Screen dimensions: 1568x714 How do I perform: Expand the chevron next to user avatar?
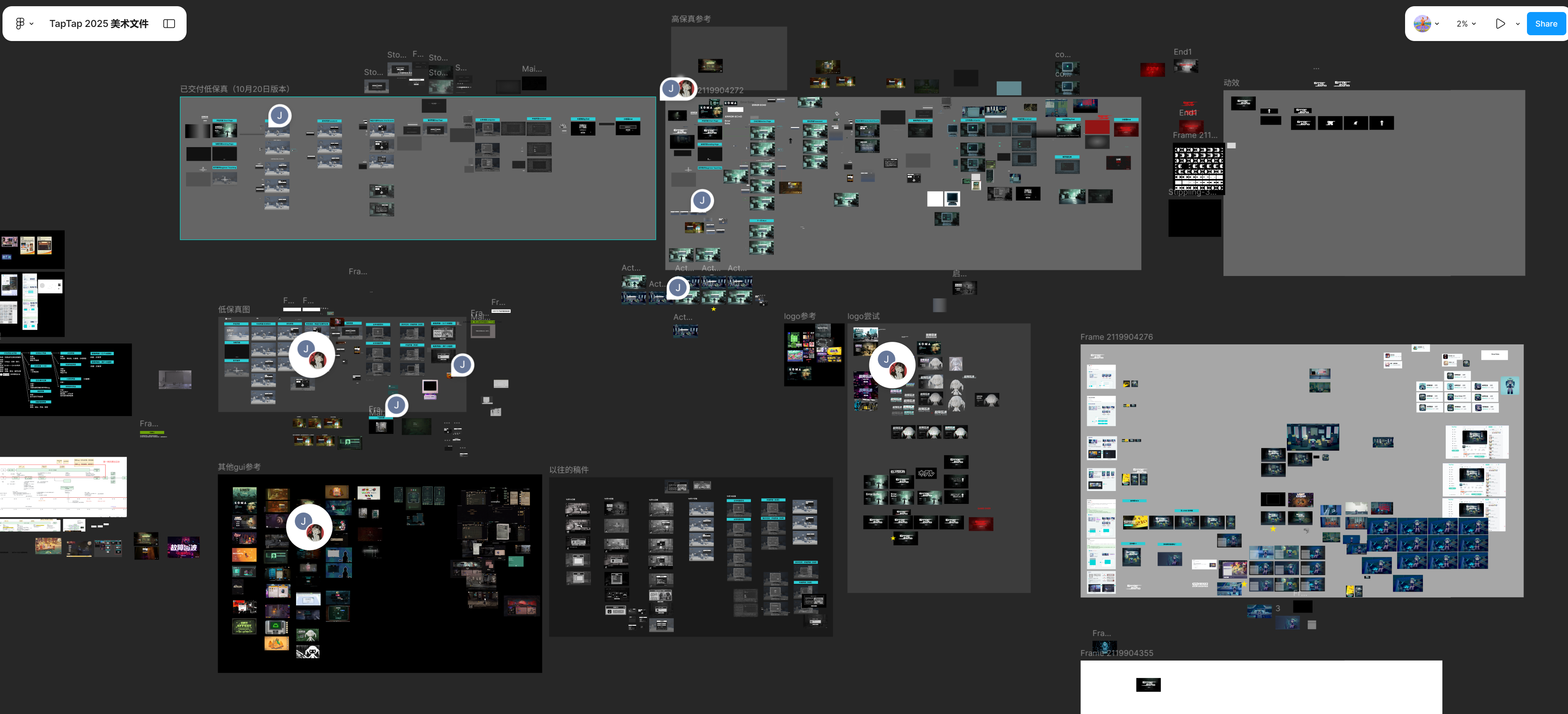(1437, 24)
